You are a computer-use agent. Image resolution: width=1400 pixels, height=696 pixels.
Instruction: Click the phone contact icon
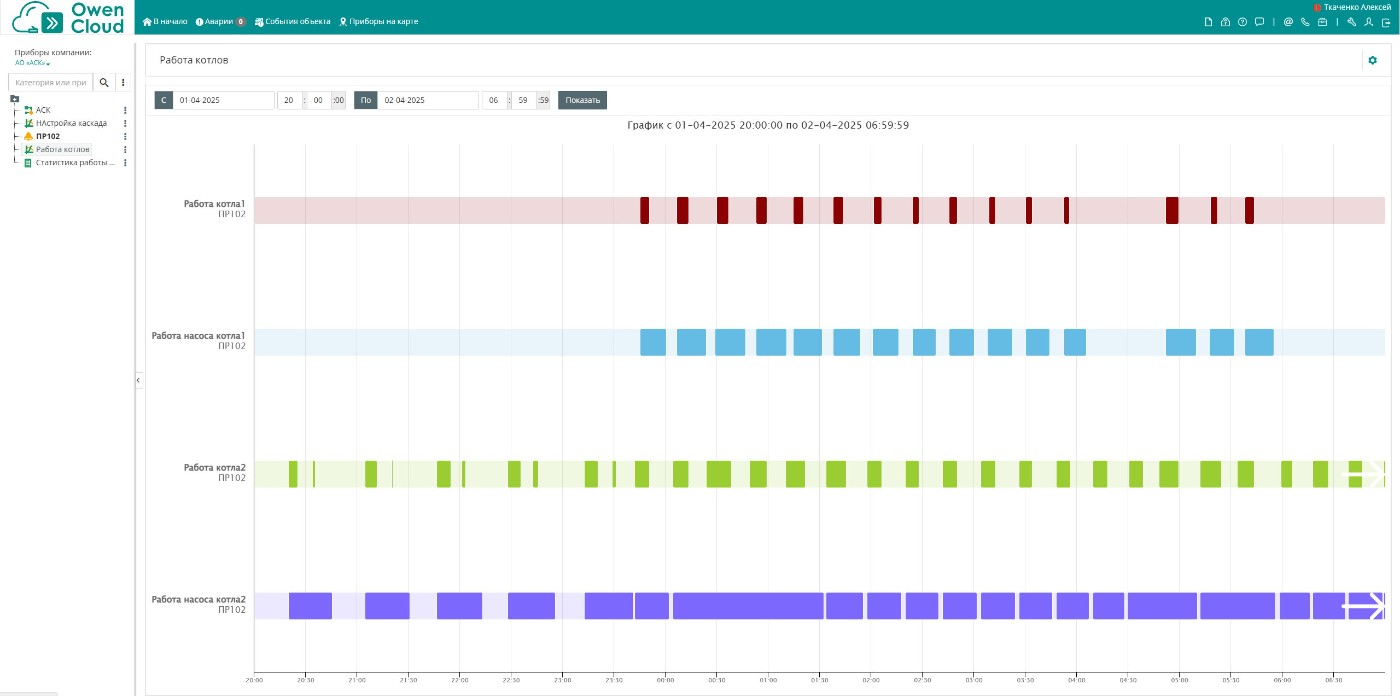click(1305, 21)
